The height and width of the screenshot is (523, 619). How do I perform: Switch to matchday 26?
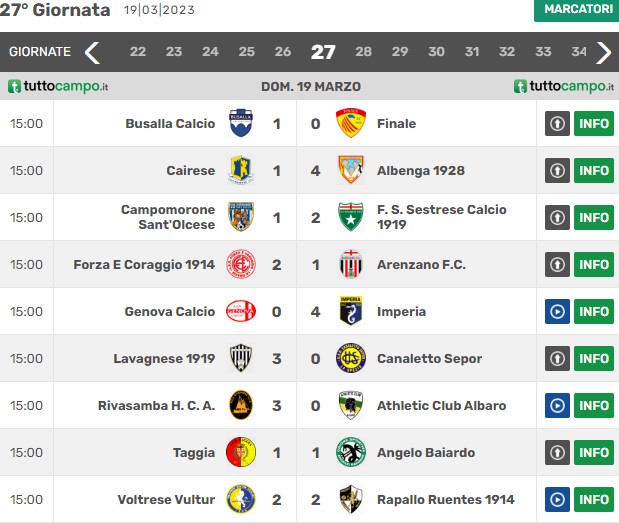pyautogui.click(x=283, y=52)
